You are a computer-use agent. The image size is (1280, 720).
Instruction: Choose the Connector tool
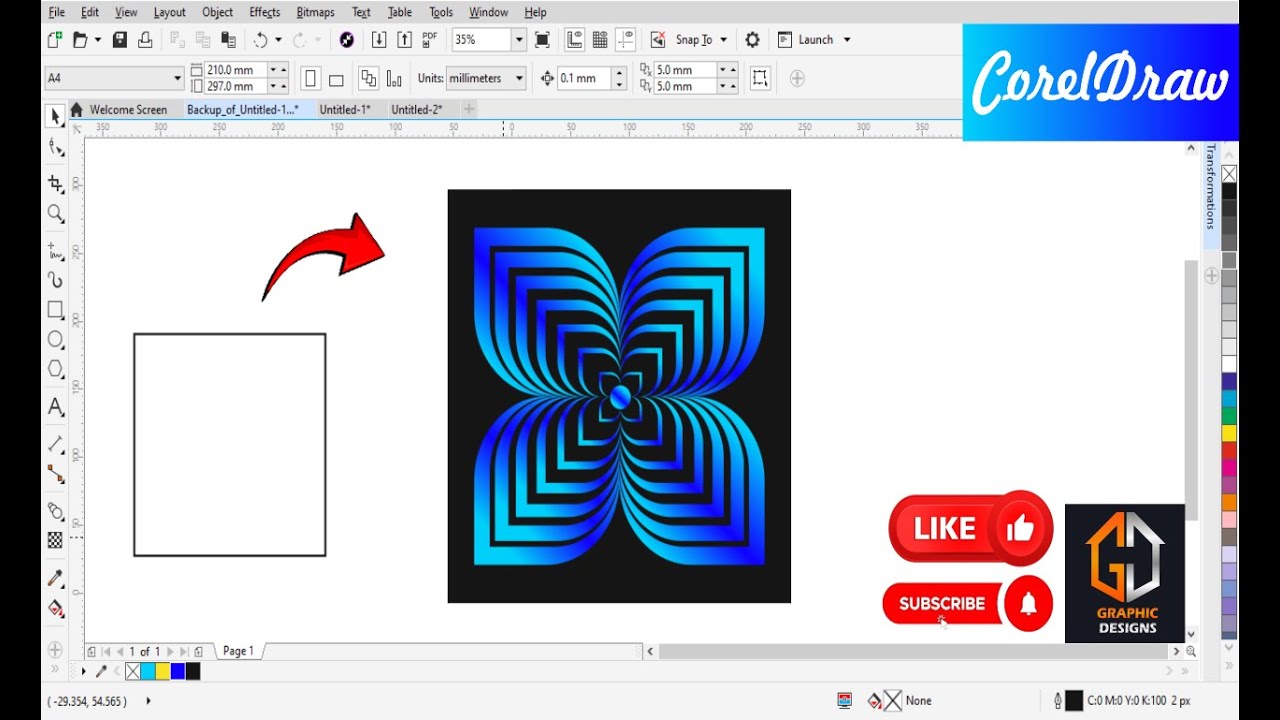coord(56,473)
